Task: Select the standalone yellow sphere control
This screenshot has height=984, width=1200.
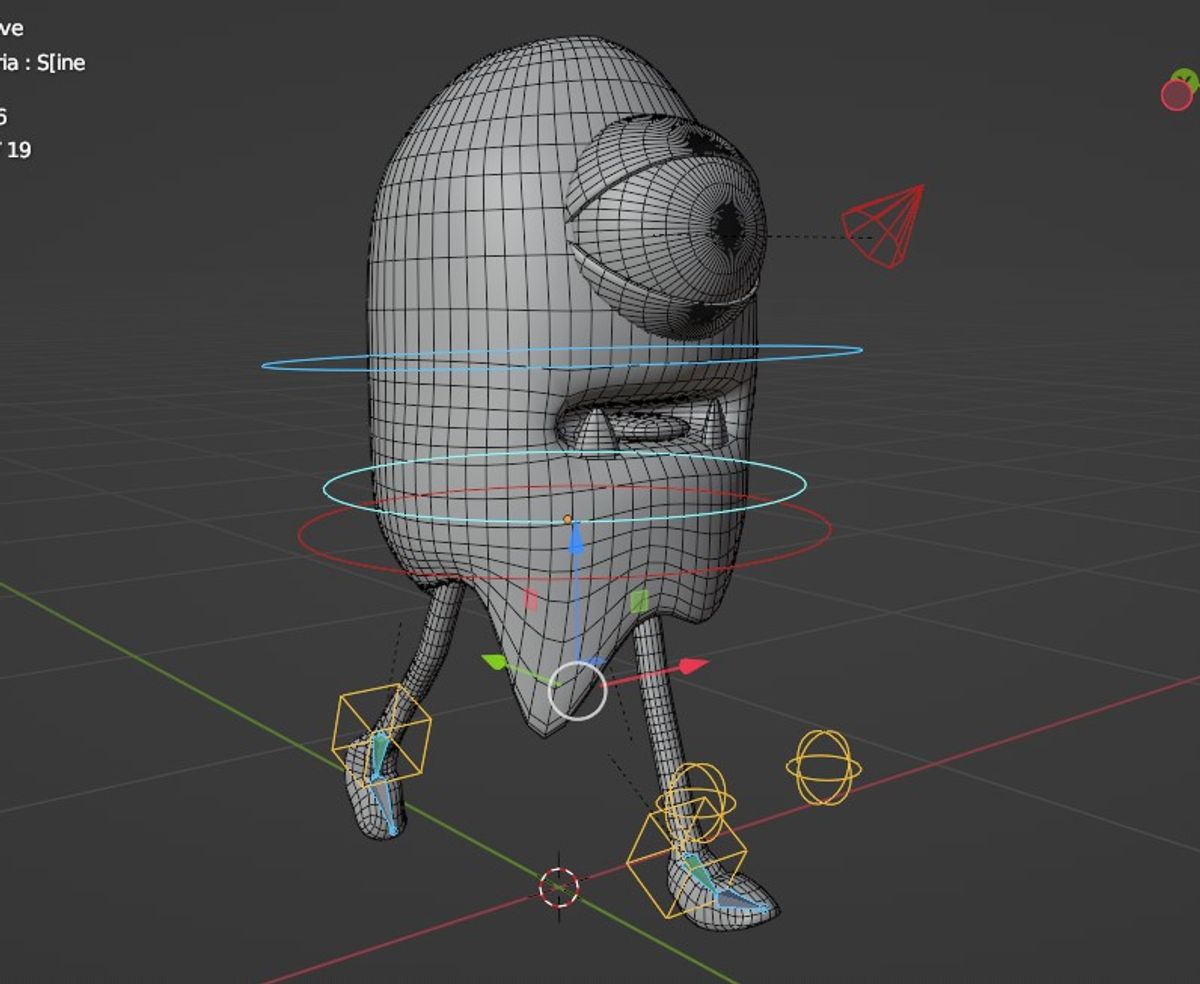Action: (x=824, y=767)
